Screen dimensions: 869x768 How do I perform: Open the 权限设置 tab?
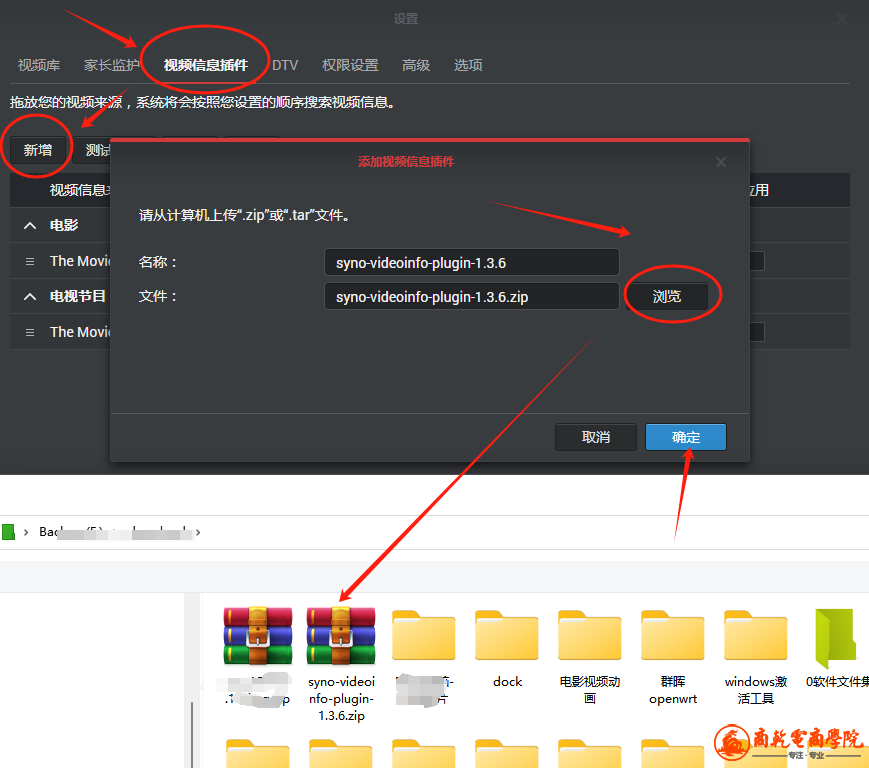pos(350,65)
